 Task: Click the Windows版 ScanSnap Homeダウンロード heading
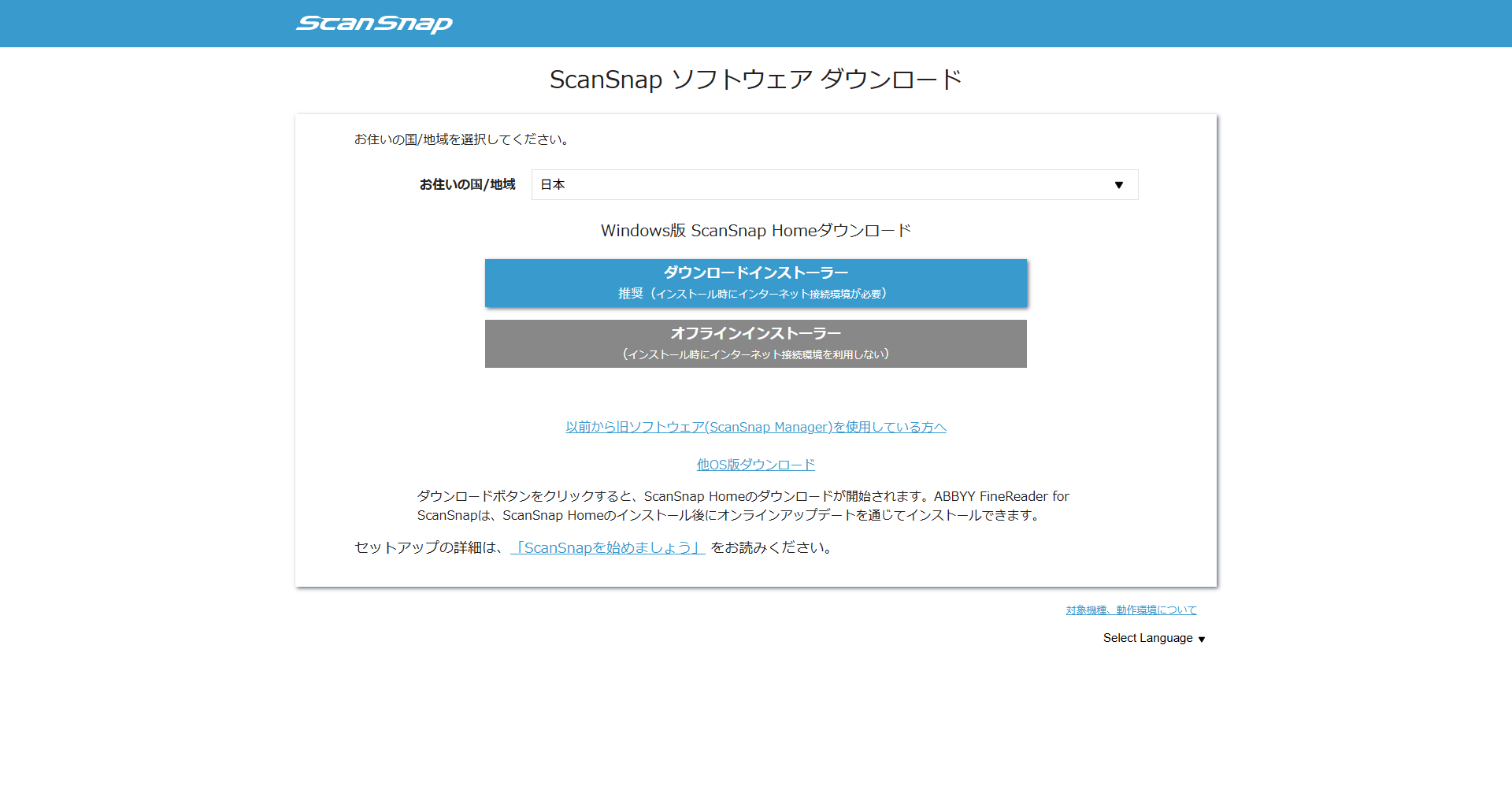point(755,231)
